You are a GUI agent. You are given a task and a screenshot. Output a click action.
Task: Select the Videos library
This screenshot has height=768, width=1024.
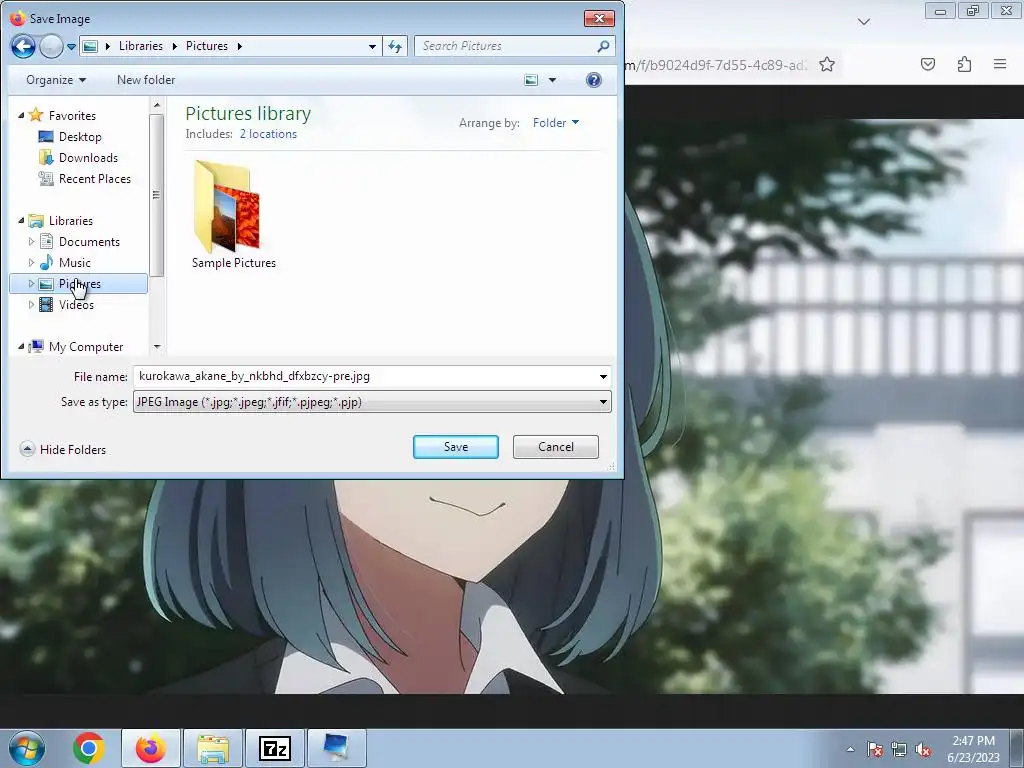76,304
